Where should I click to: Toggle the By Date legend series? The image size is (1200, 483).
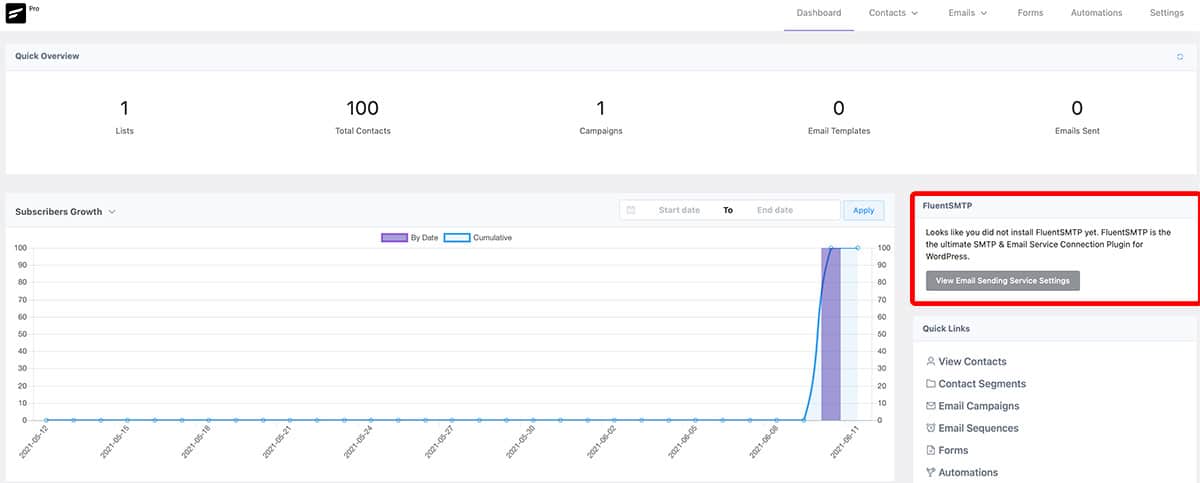(410, 238)
